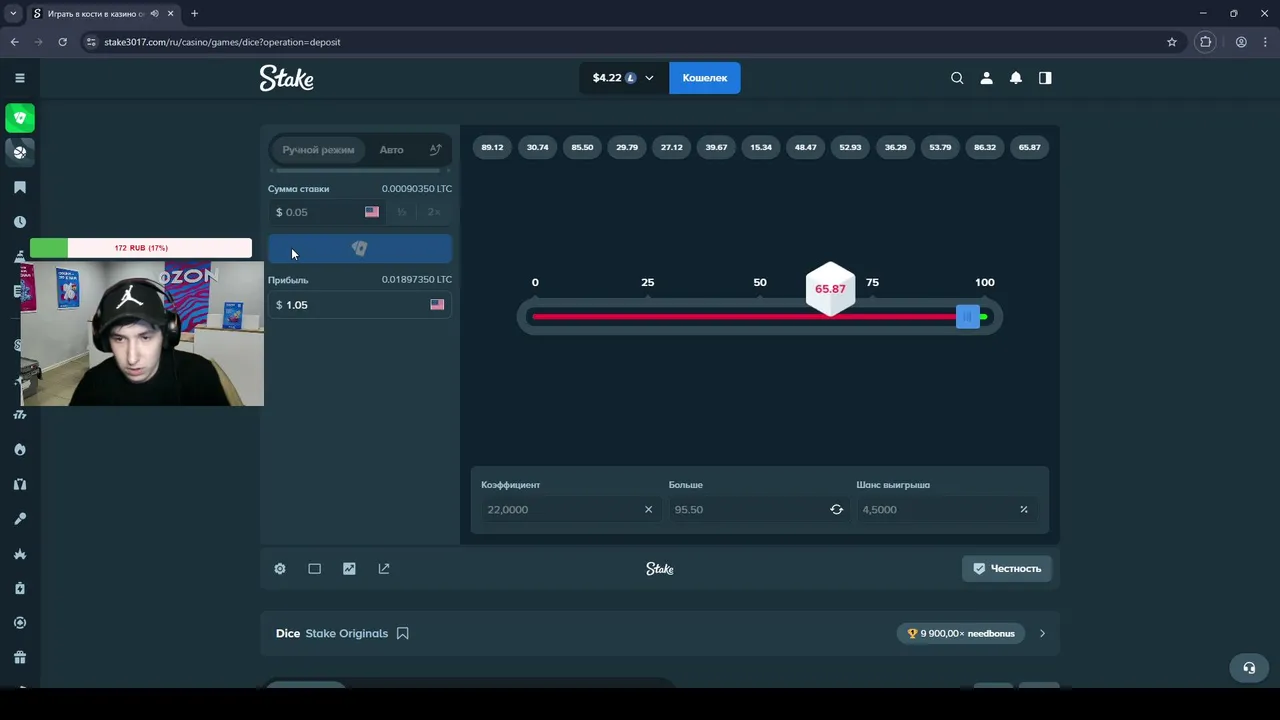Click the US flag in profit field
The image size is (1280, 720).
(x=437, y=304)
